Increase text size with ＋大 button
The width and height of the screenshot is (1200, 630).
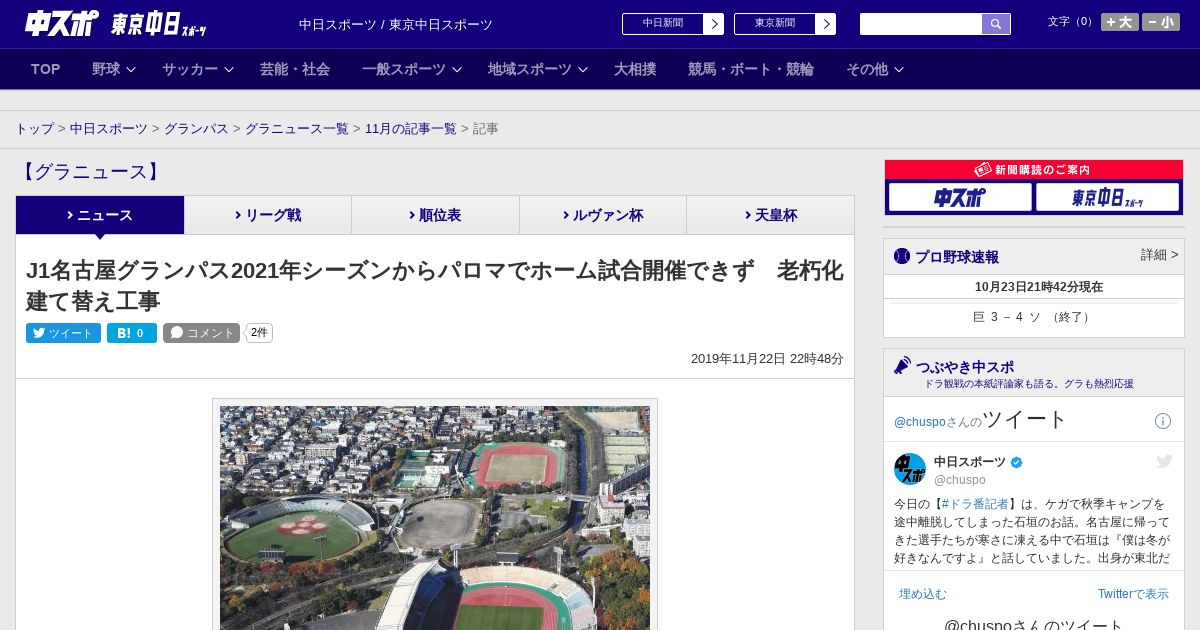[1120, 22]
